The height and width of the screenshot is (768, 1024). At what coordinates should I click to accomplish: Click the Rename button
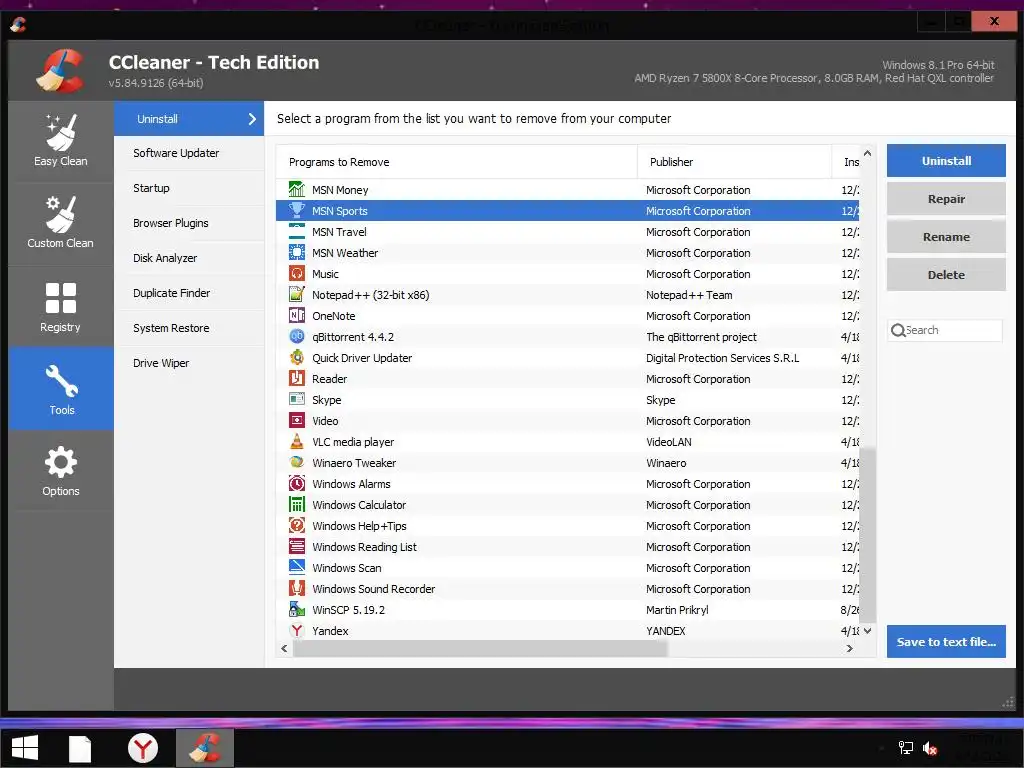coord(946,237)
